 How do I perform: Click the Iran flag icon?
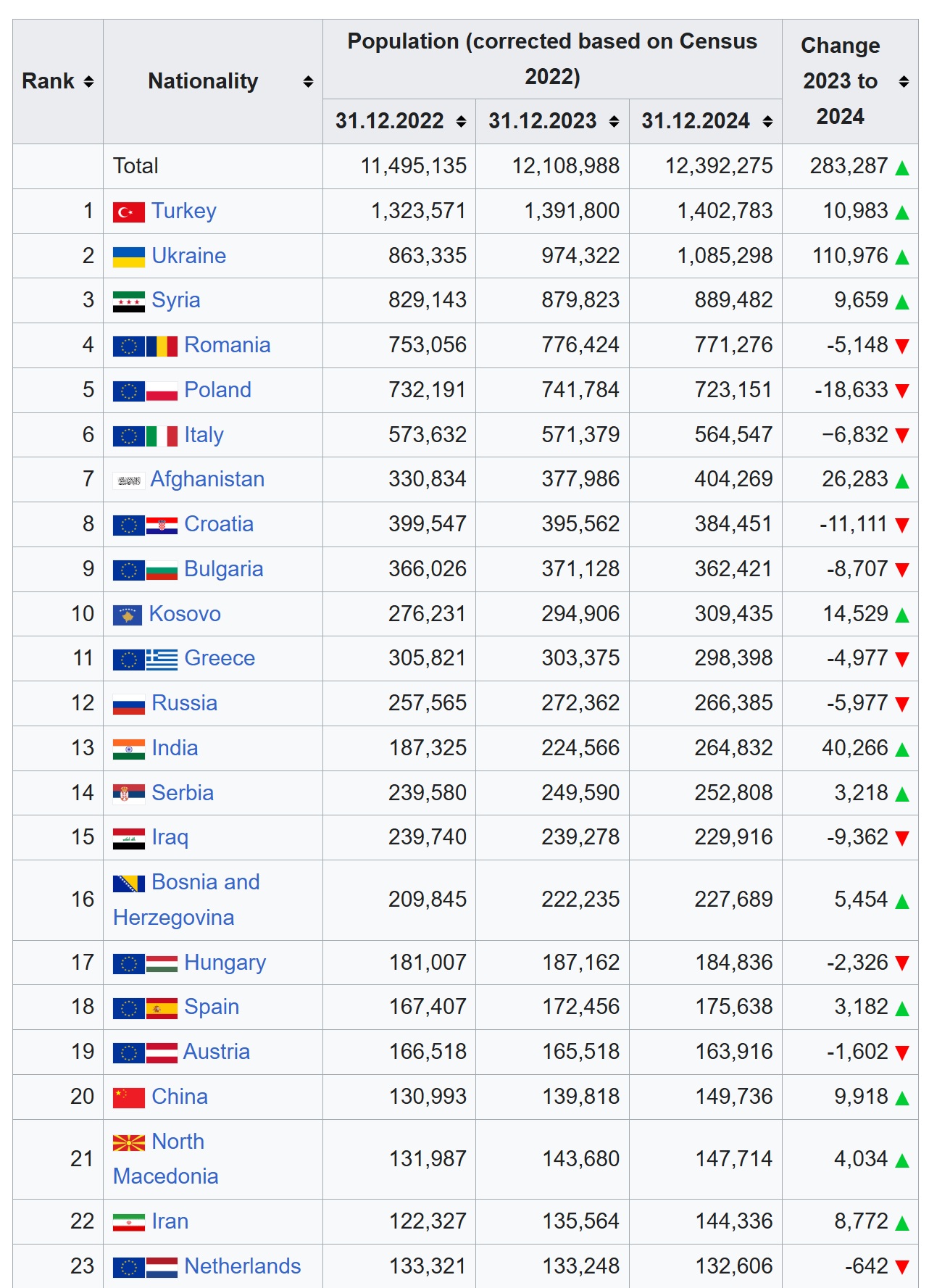click(129, 1223)
